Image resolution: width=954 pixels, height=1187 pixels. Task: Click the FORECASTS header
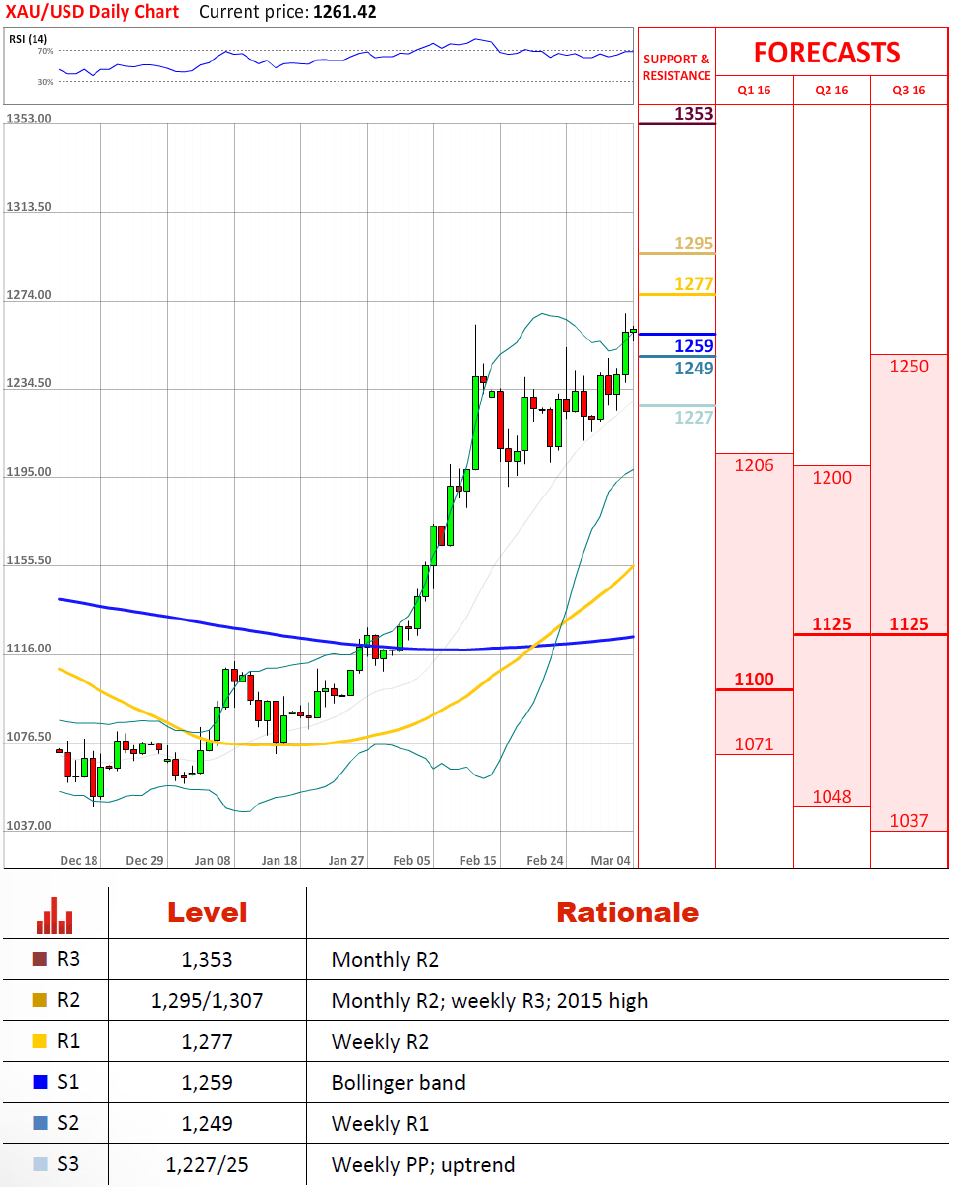827,52
